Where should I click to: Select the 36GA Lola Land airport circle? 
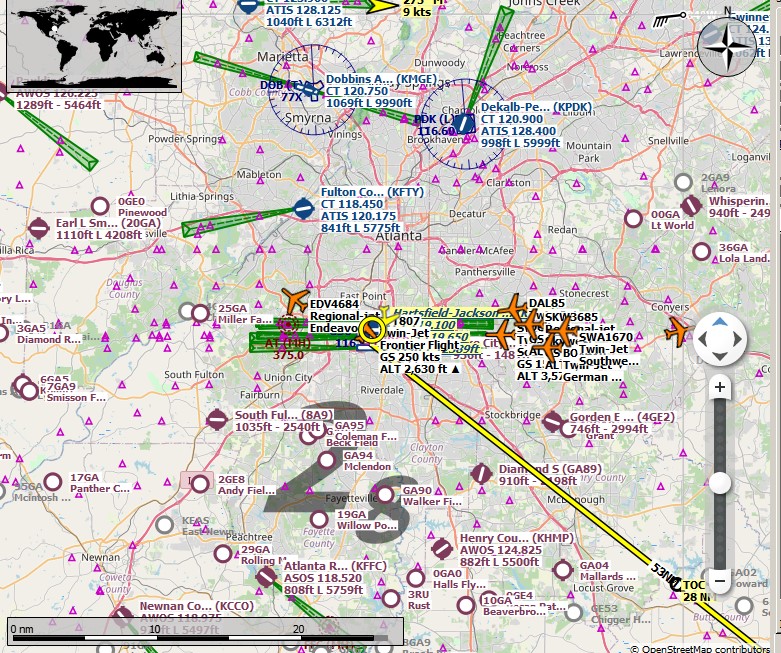coord(702,252)
